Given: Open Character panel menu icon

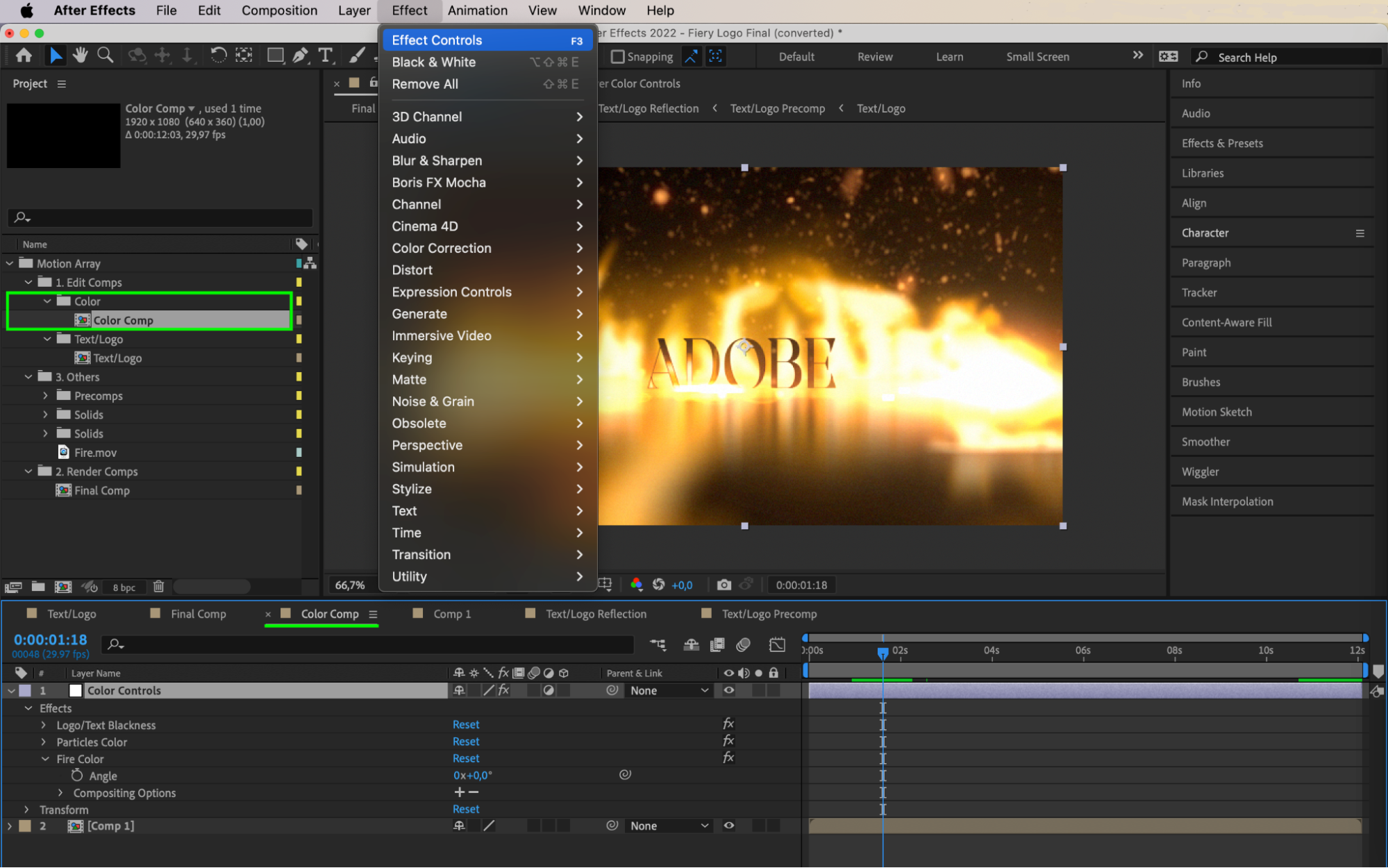Looking at the screenshot, I should coord(1360,233).
